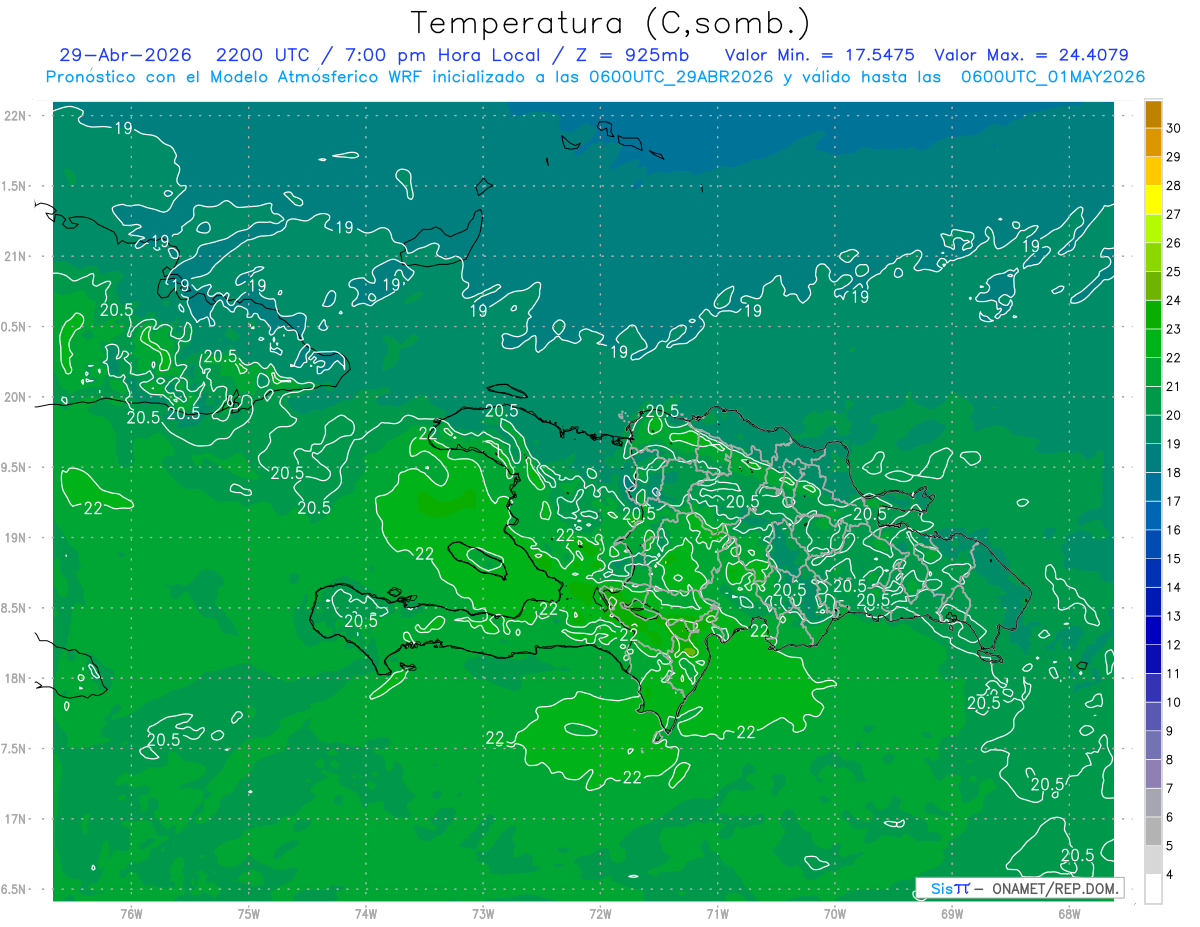Image resolution: width=1200 pixels, height=927 pixels.
Task: Click the Valor Max. = 24.4079 text
Action: [1031, 55]
